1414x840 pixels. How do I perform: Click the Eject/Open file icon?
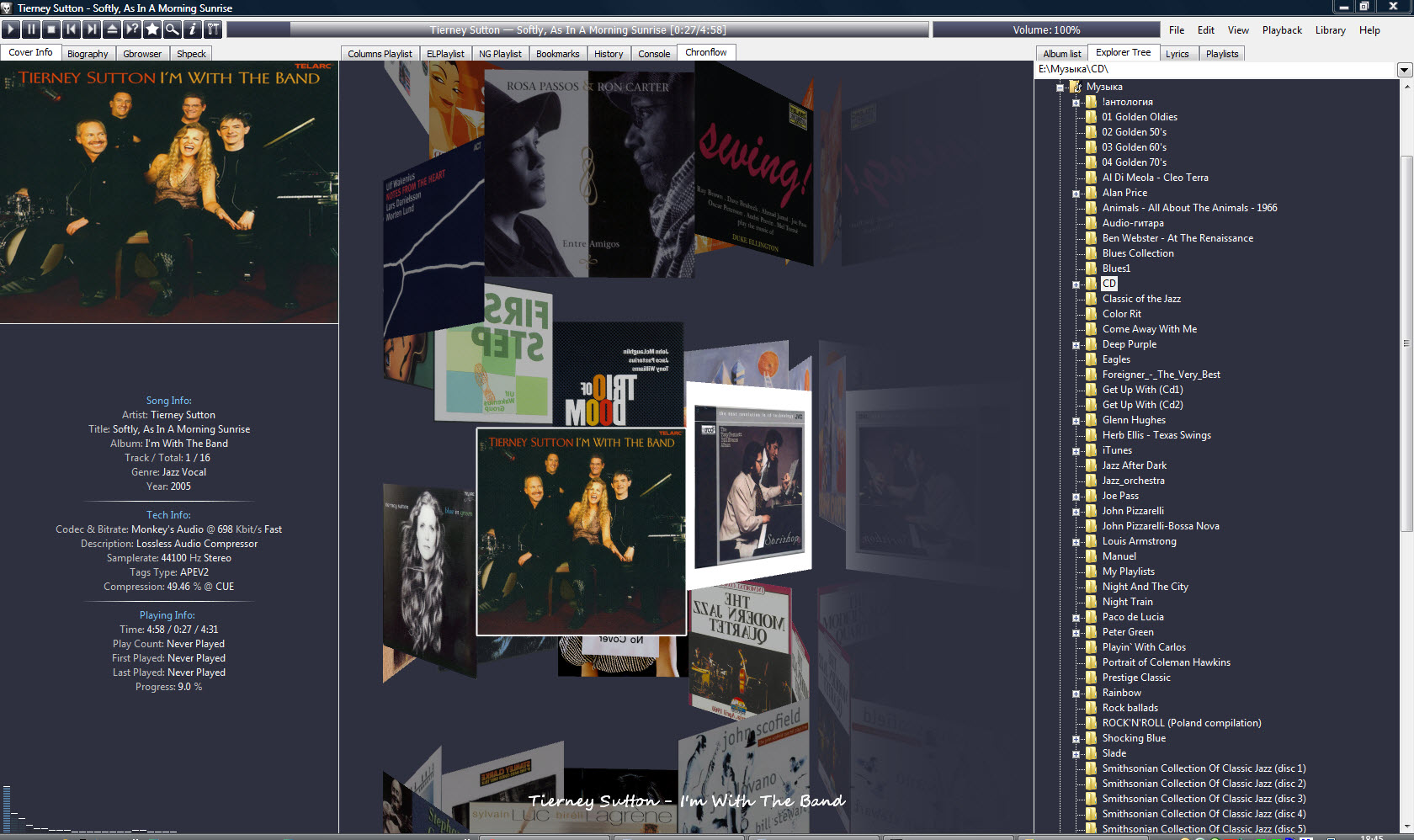[112, 29]
